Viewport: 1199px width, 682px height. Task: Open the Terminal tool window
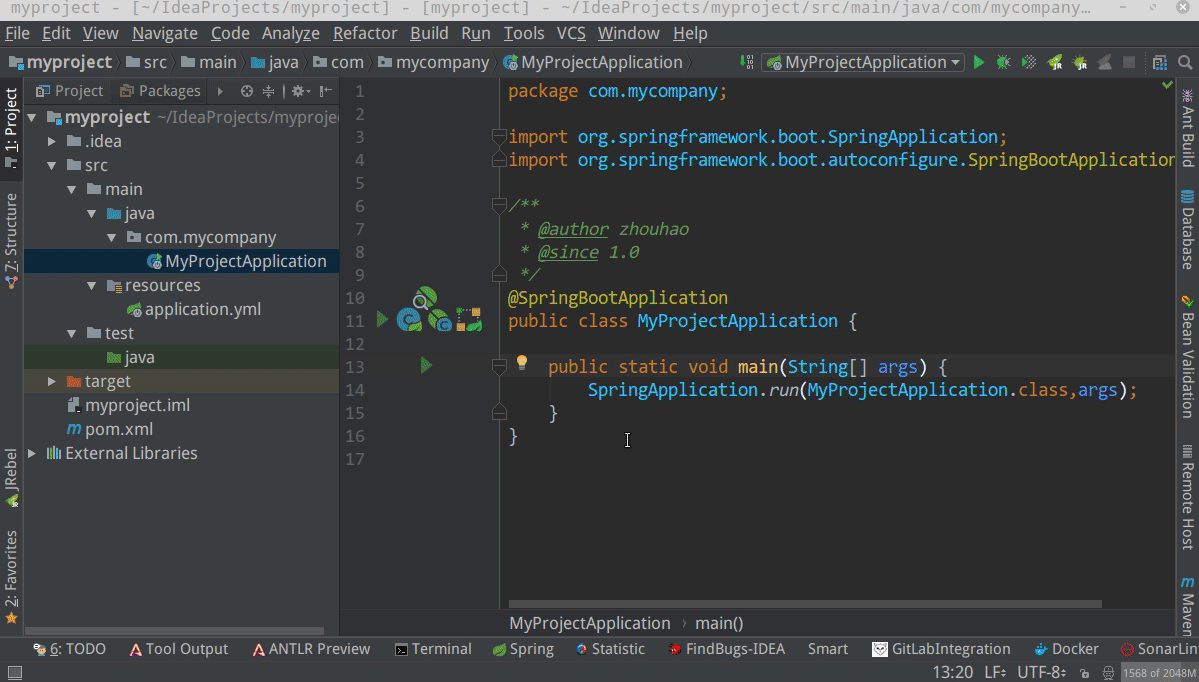pos(433,649)
